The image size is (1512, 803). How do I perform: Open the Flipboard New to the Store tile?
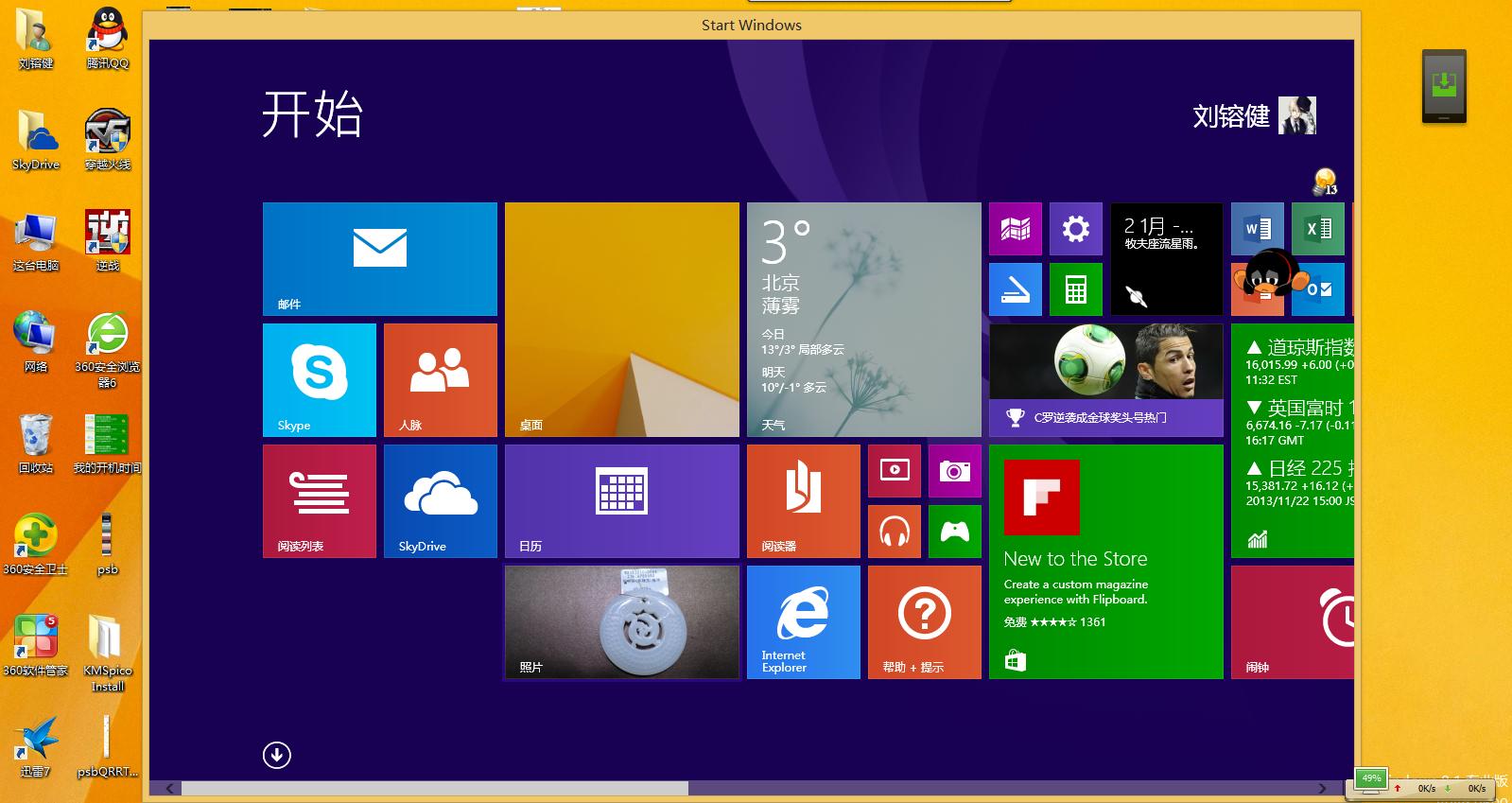click(x=1105, y=561)
